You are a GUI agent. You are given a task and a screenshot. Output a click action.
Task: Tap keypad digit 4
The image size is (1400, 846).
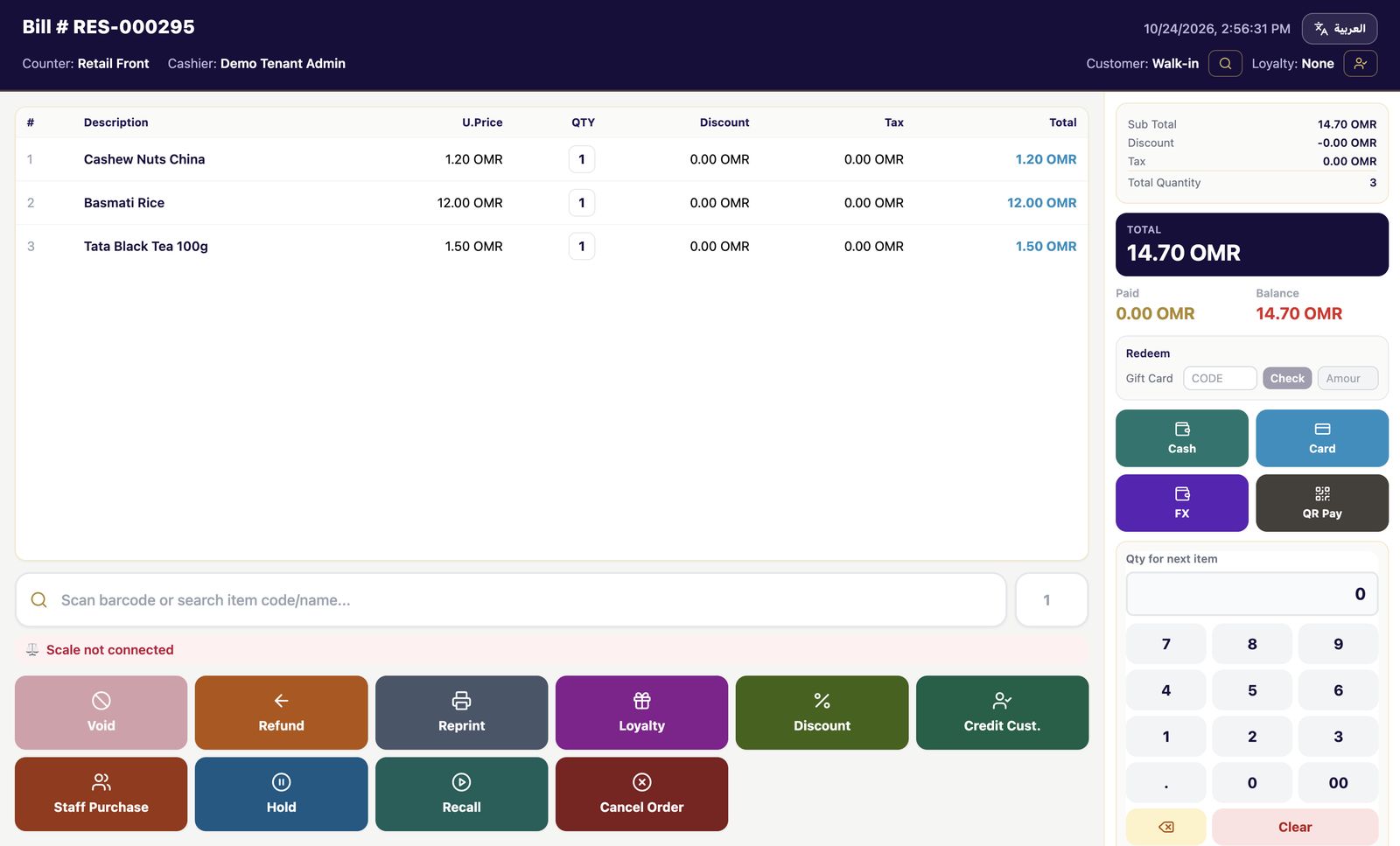click(1165, 690)
